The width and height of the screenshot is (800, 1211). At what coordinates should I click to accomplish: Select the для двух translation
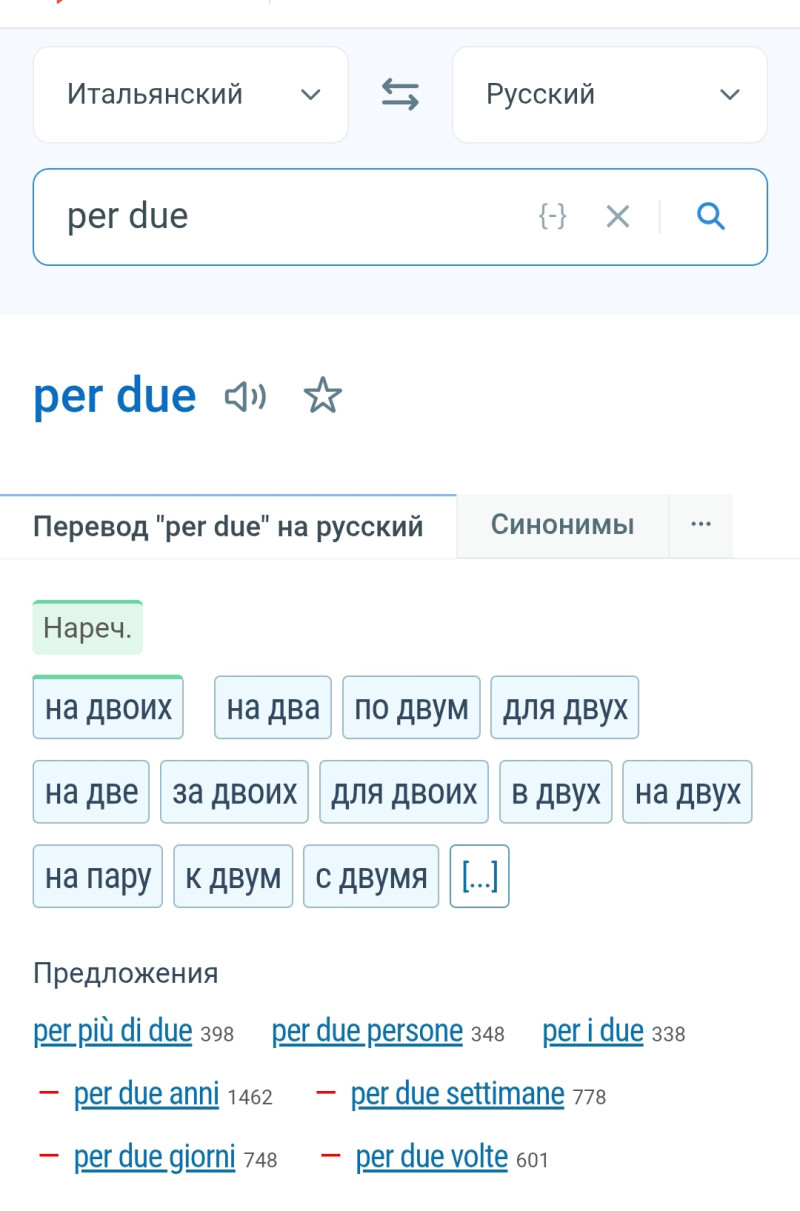pos(564,708)
